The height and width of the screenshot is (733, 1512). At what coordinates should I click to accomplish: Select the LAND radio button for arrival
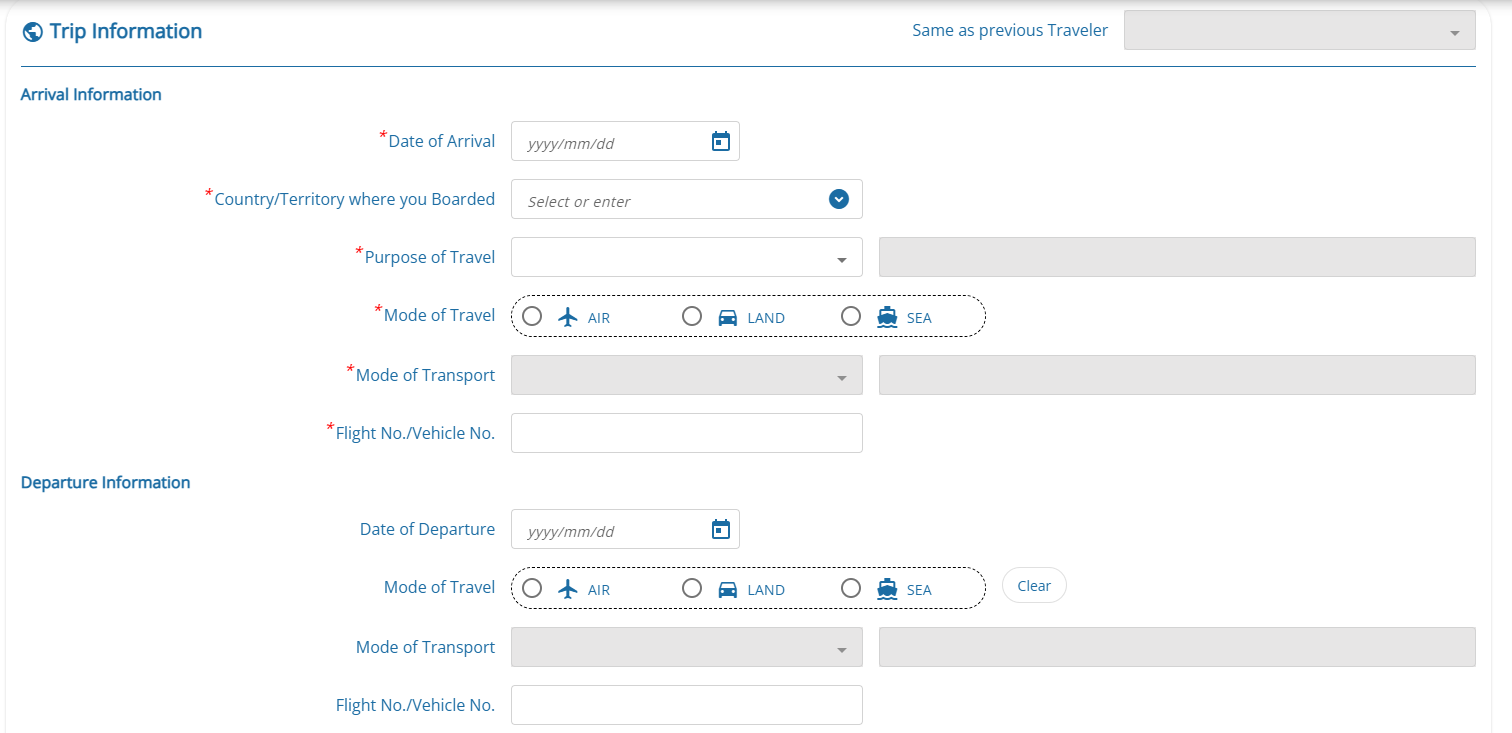[692, 316]
